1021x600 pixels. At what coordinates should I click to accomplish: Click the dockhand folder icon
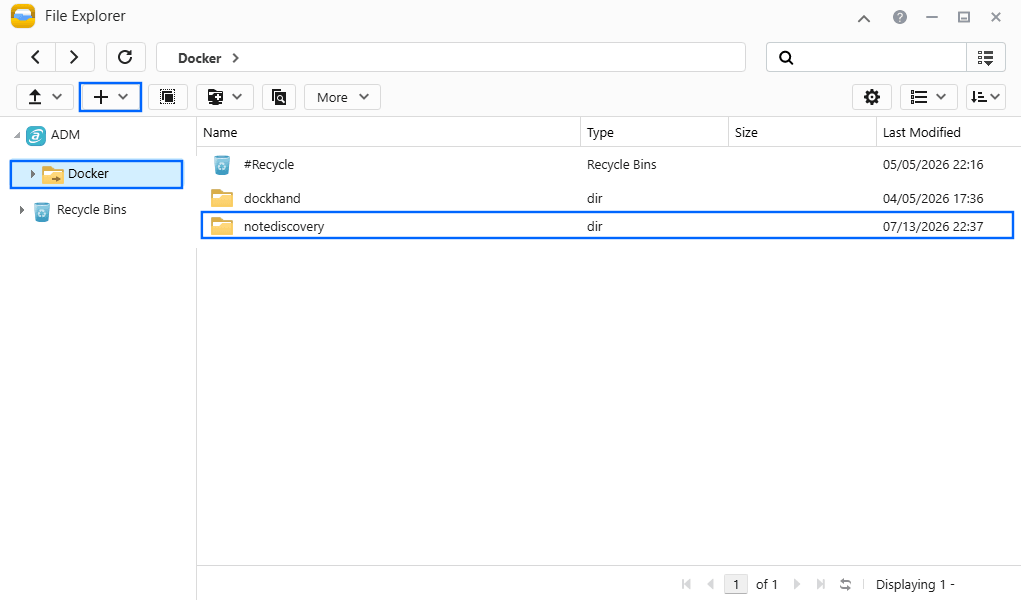[222, 198]
